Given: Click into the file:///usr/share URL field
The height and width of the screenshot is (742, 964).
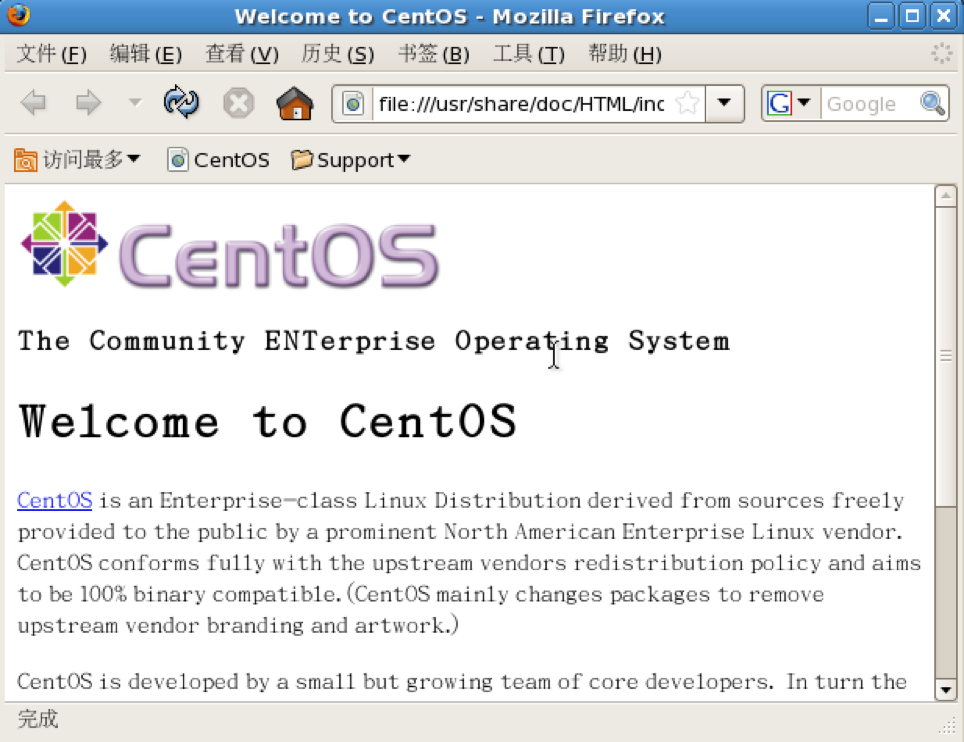Looking at the screenshot, I should 522,104.
